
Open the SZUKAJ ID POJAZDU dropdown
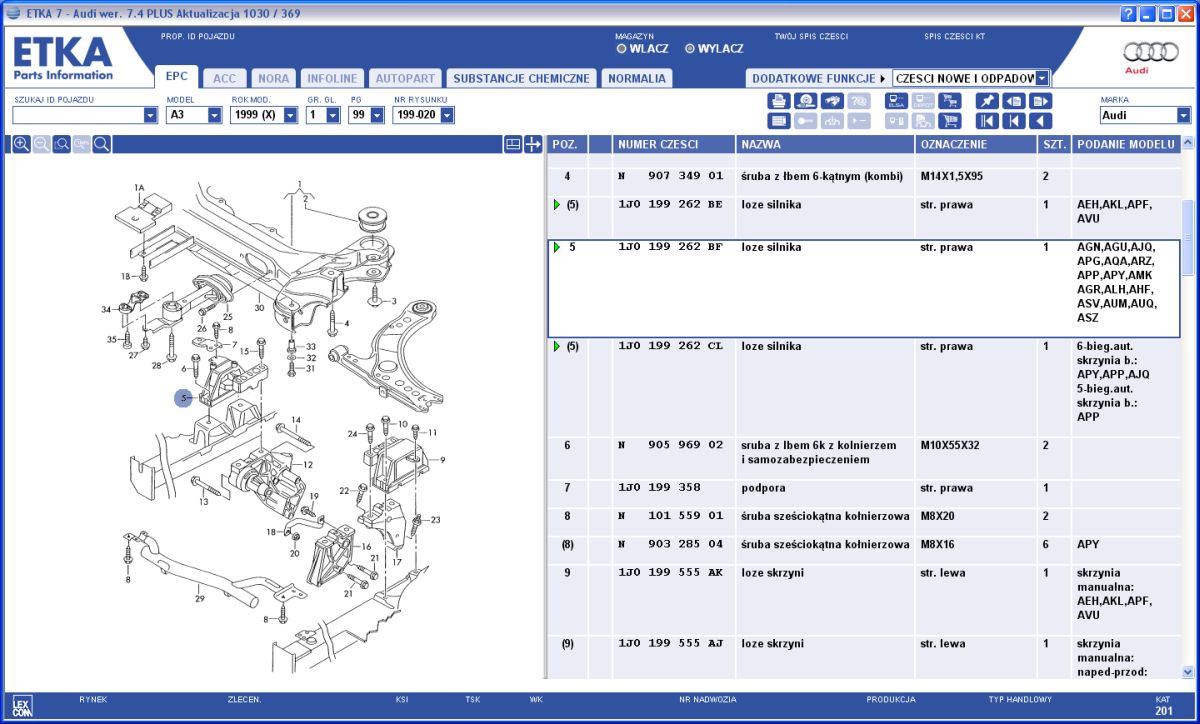coord(150,115)
